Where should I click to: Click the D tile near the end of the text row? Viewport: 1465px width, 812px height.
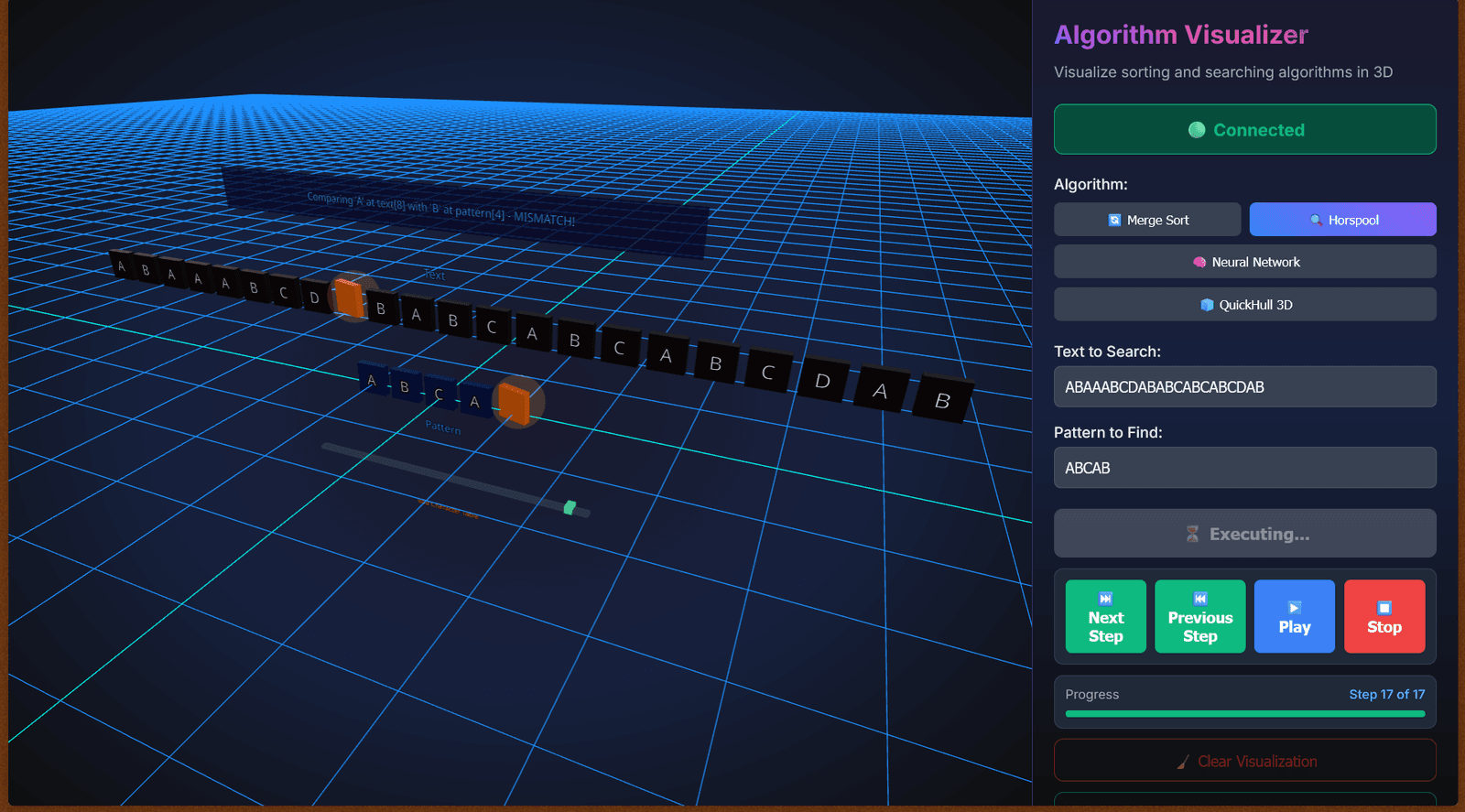pos(822,381)
